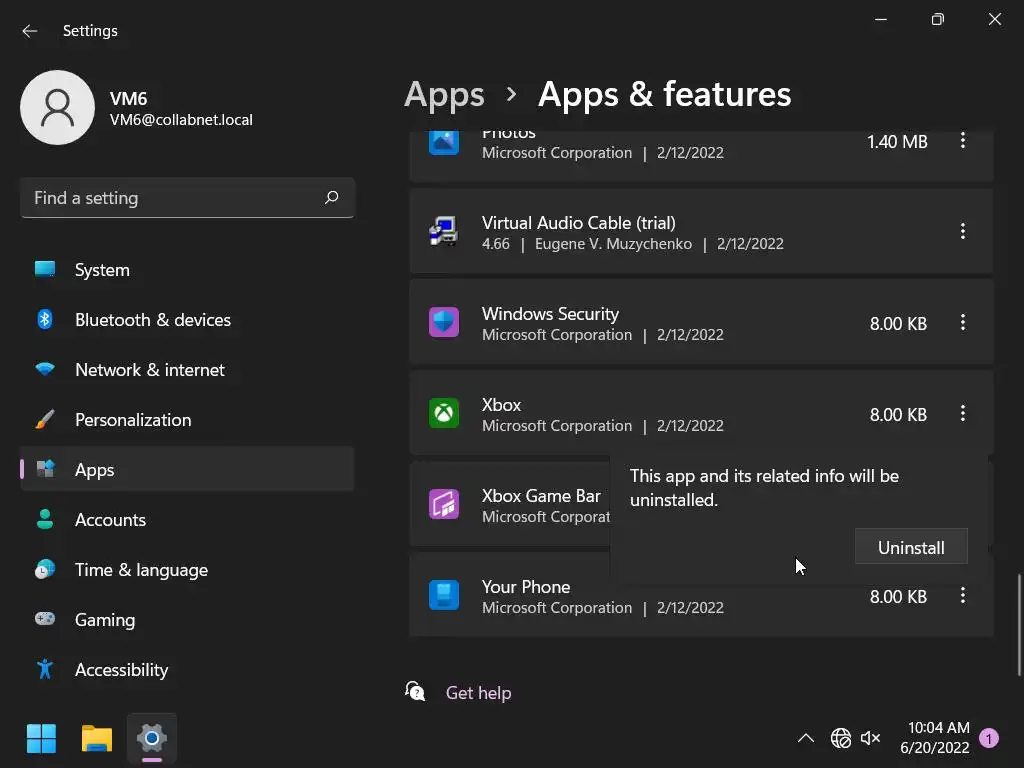The image size is (1024, 768).
Task: Confirm with the Uninstall button
Action: tap(911, 548)
